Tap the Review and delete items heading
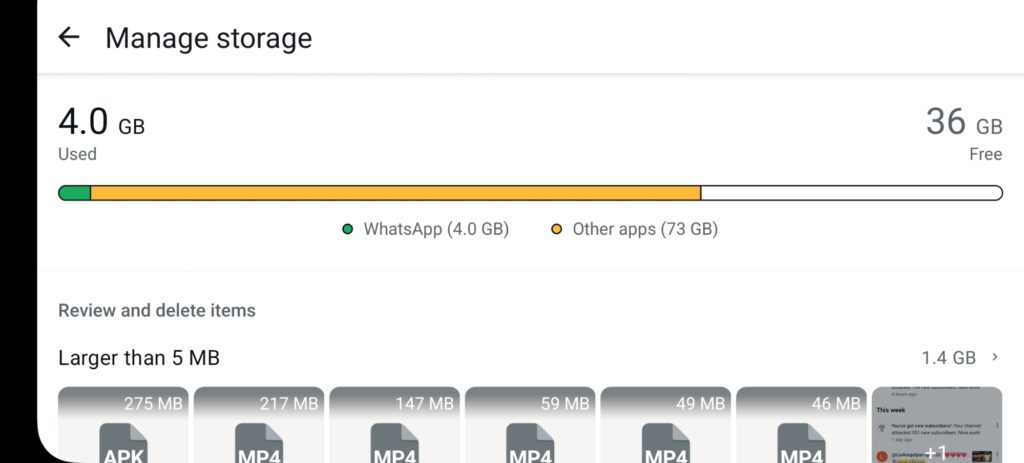This screenshot has height=463, width=1024. 157,310
